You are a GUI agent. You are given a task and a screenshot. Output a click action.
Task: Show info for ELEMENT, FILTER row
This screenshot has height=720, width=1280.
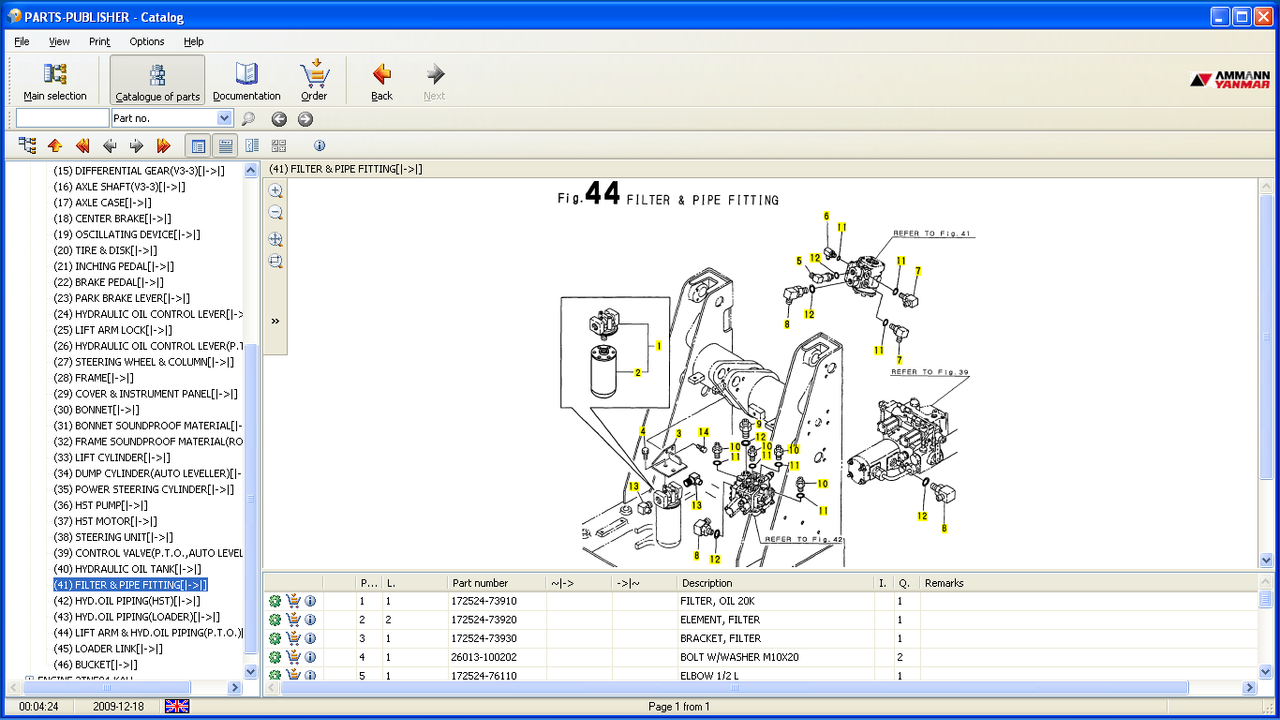310,620
